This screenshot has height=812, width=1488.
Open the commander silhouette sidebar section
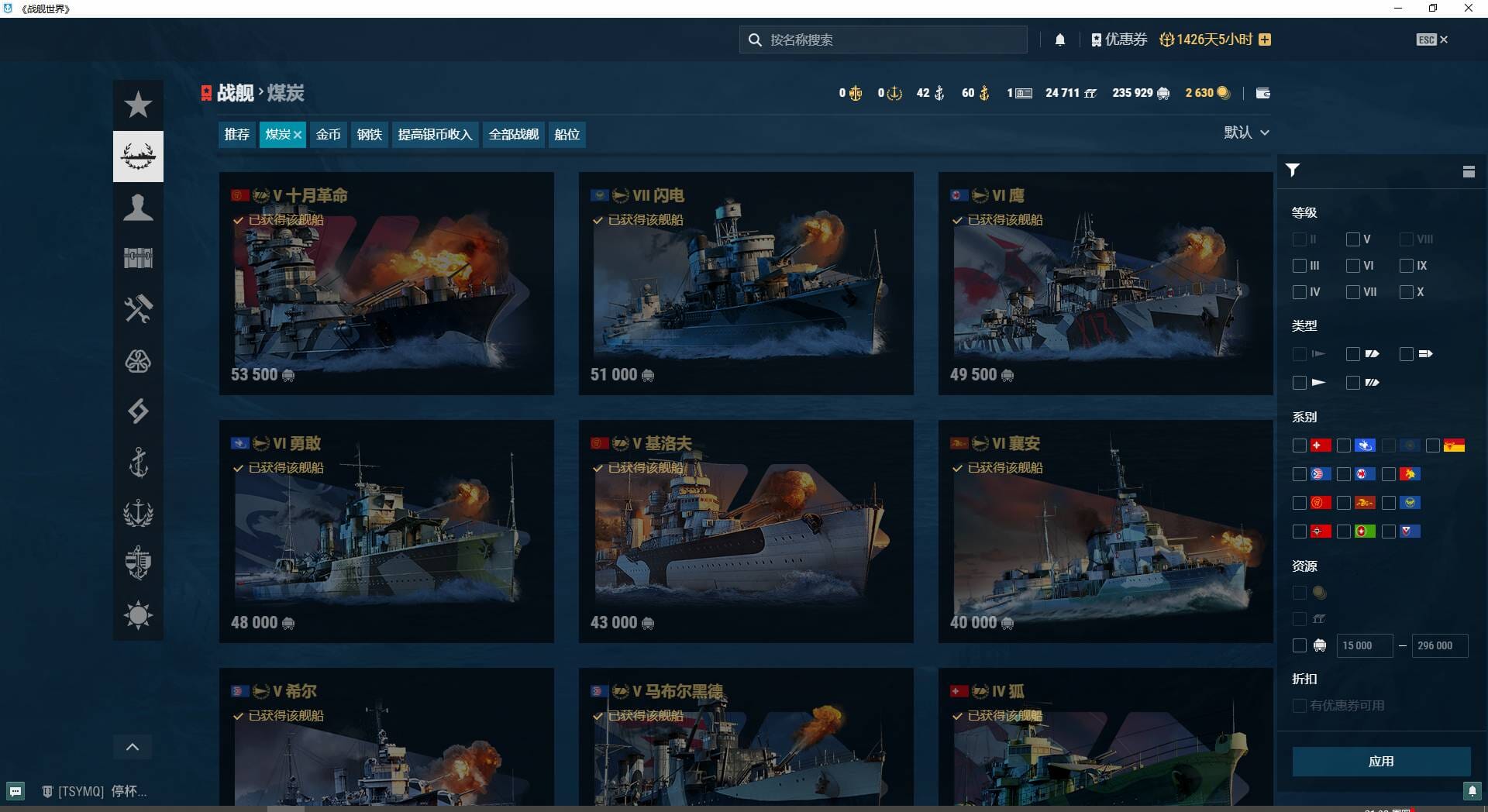[x=138, y=208]
